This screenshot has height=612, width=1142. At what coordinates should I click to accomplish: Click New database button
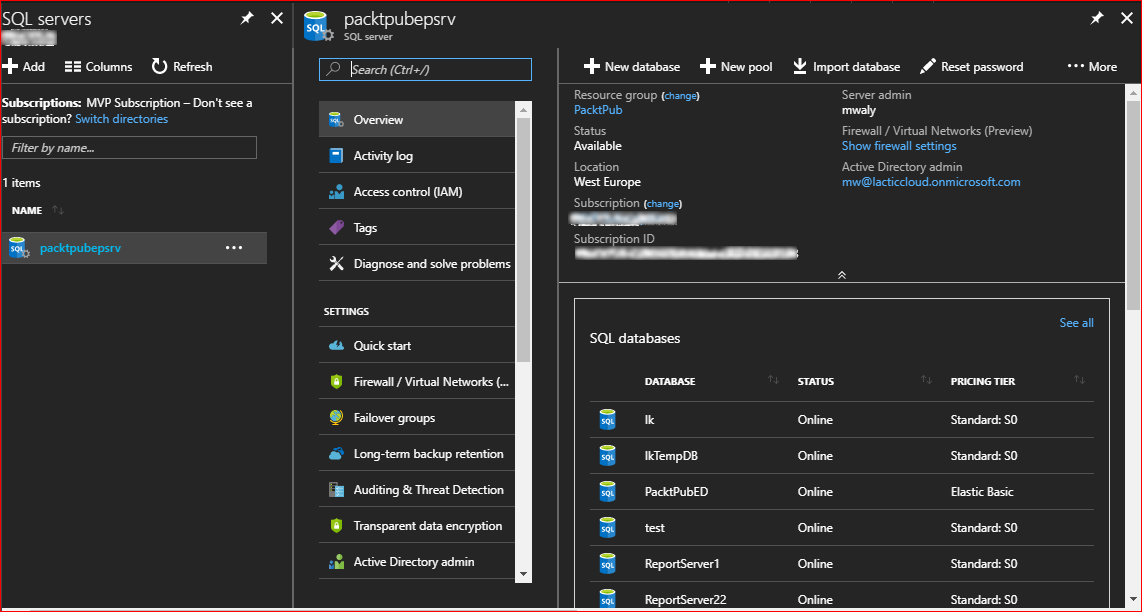click(632, 66)
